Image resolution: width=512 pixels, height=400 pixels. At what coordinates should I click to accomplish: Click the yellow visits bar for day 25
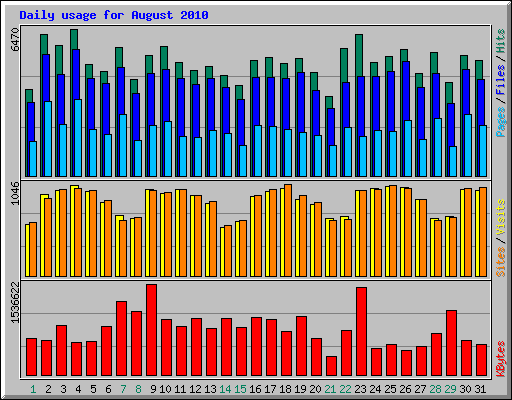tap(387, 231)
